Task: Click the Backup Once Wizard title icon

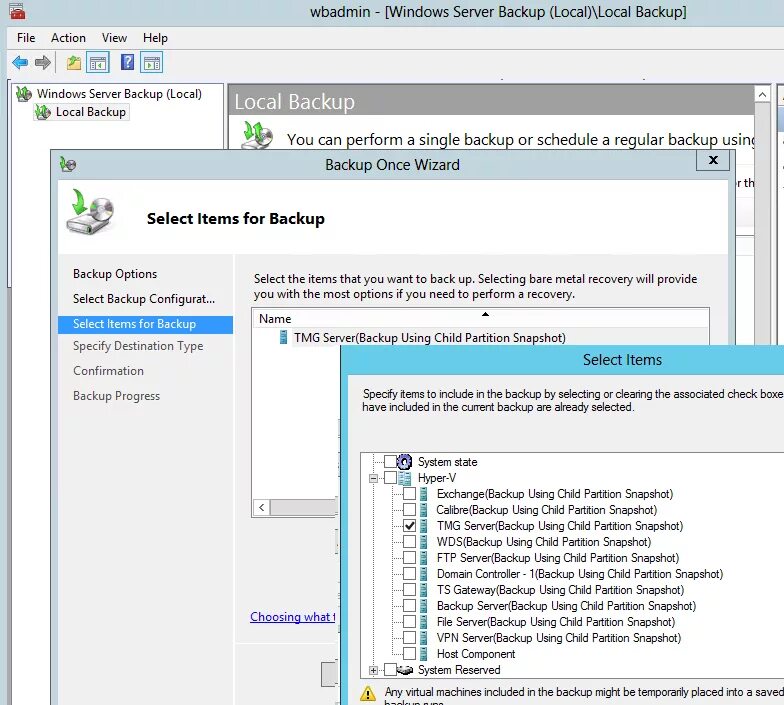Action: (x=68, y=164)
